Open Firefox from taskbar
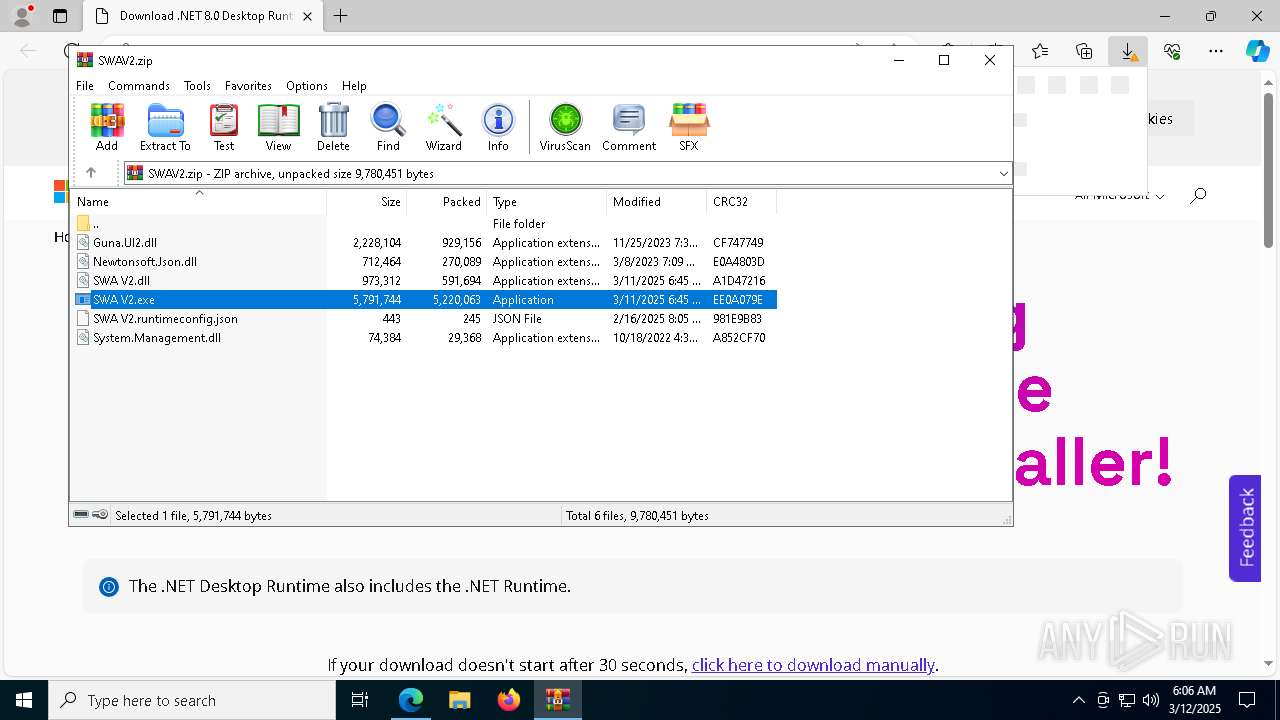This screenshot has width=1280, height=720. (509, 700)
